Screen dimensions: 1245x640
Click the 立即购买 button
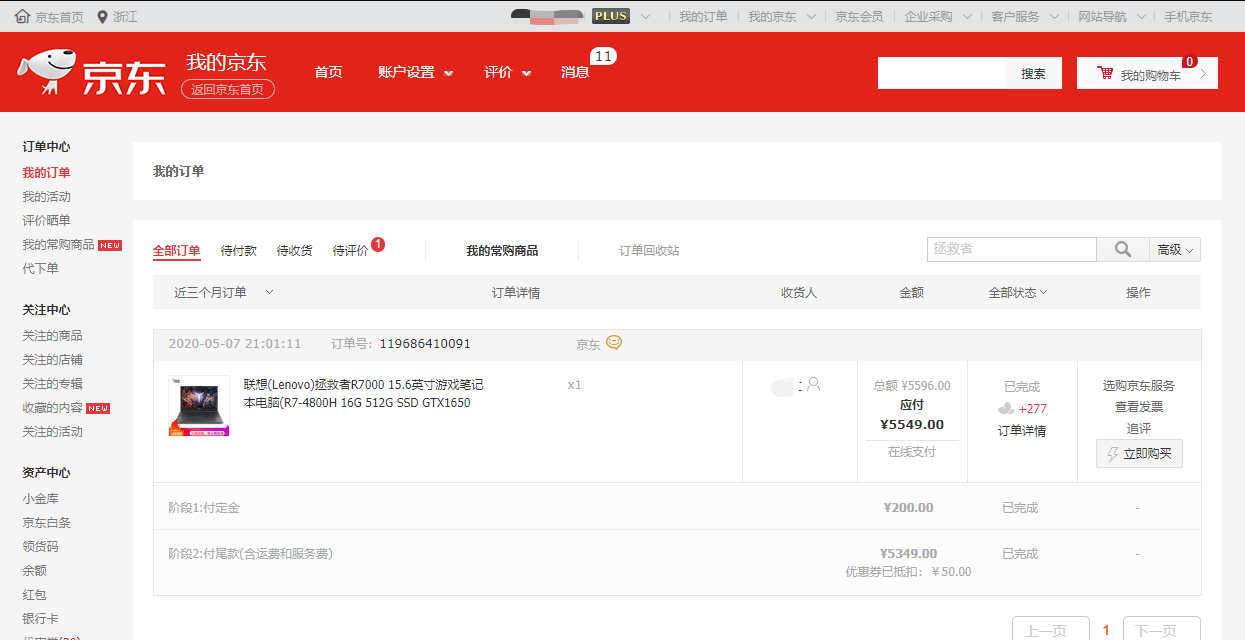click(1139, 454)
